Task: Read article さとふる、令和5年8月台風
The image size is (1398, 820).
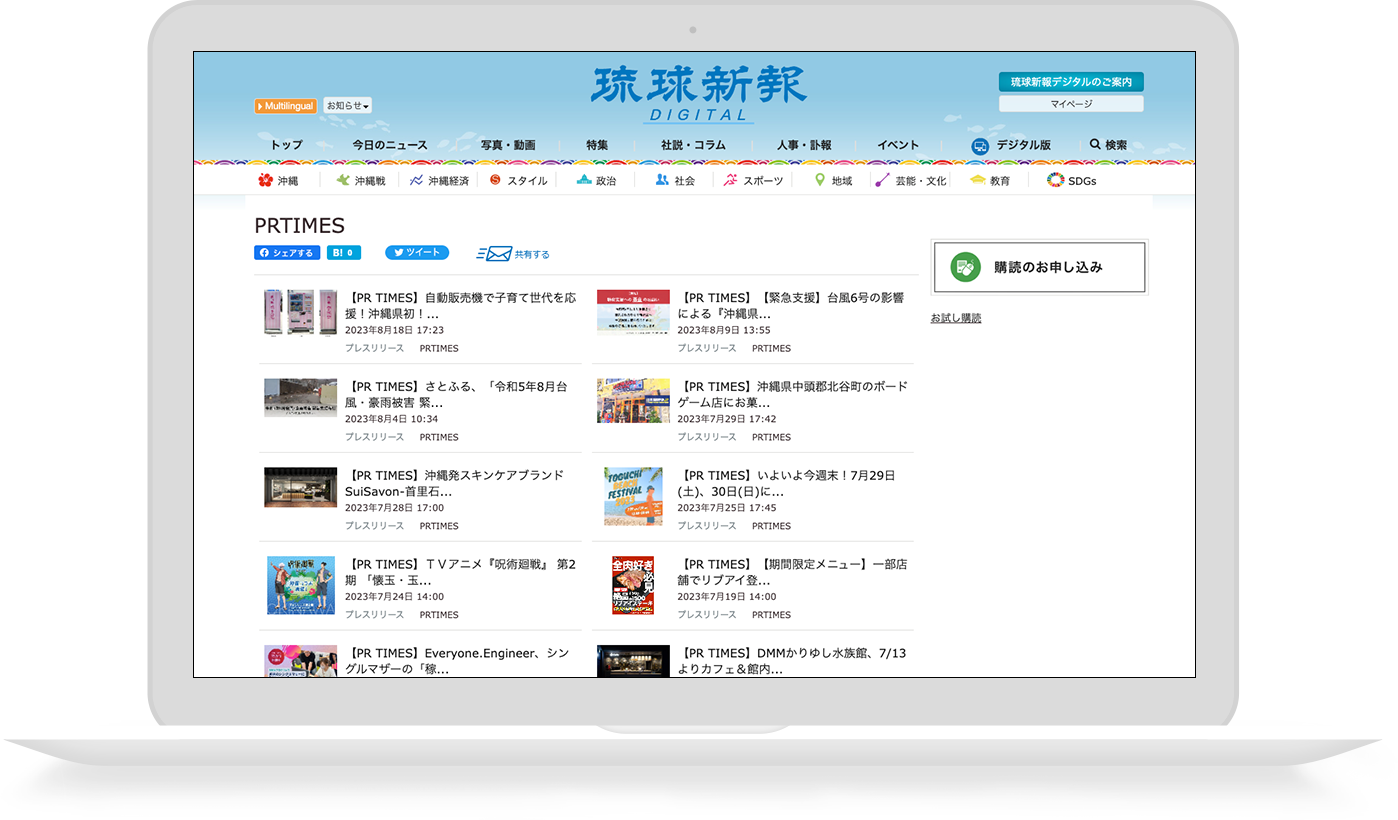Action: click(x=456, y=394)
